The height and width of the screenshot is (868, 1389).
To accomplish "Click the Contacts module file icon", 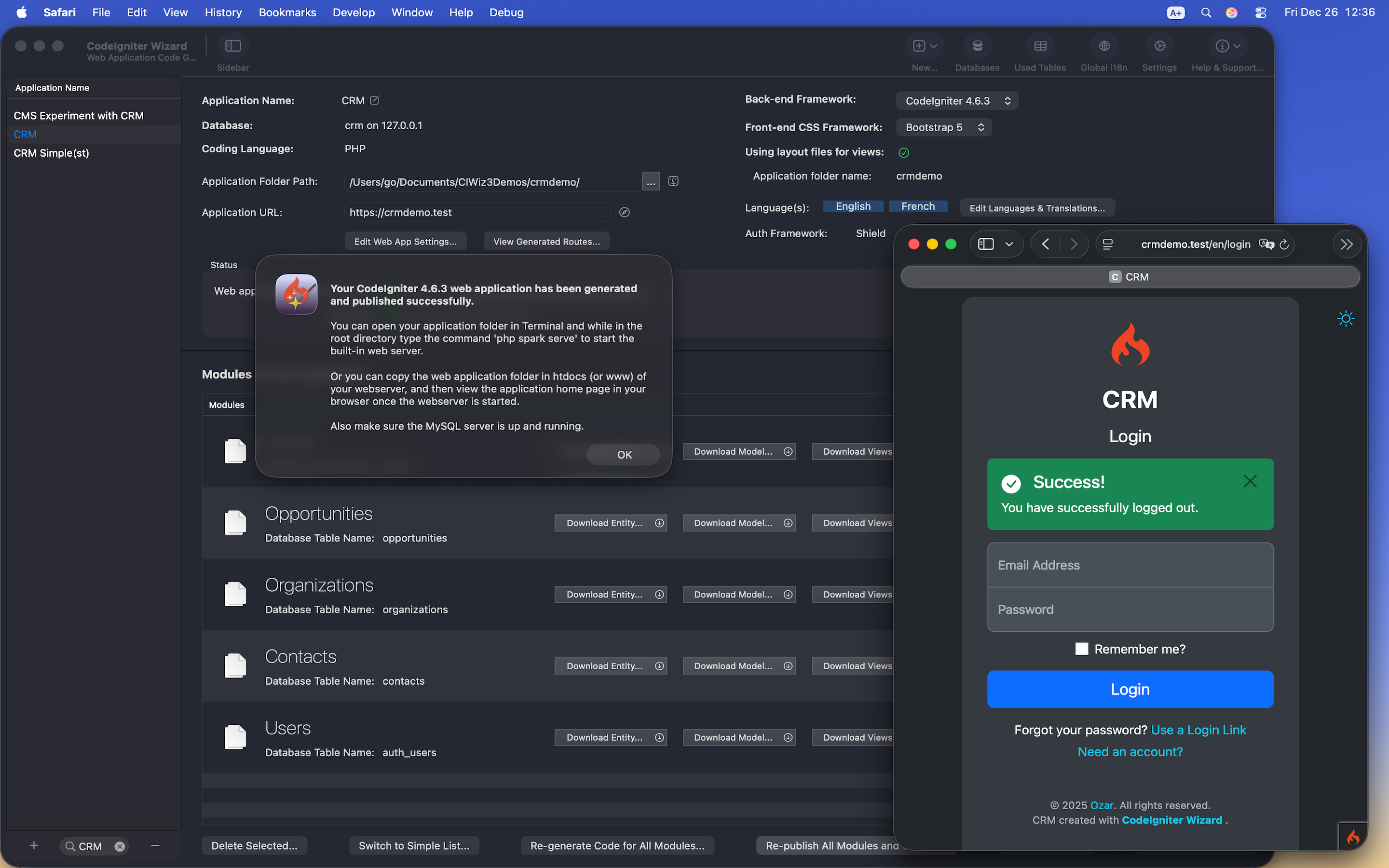I will pos(235,665).
